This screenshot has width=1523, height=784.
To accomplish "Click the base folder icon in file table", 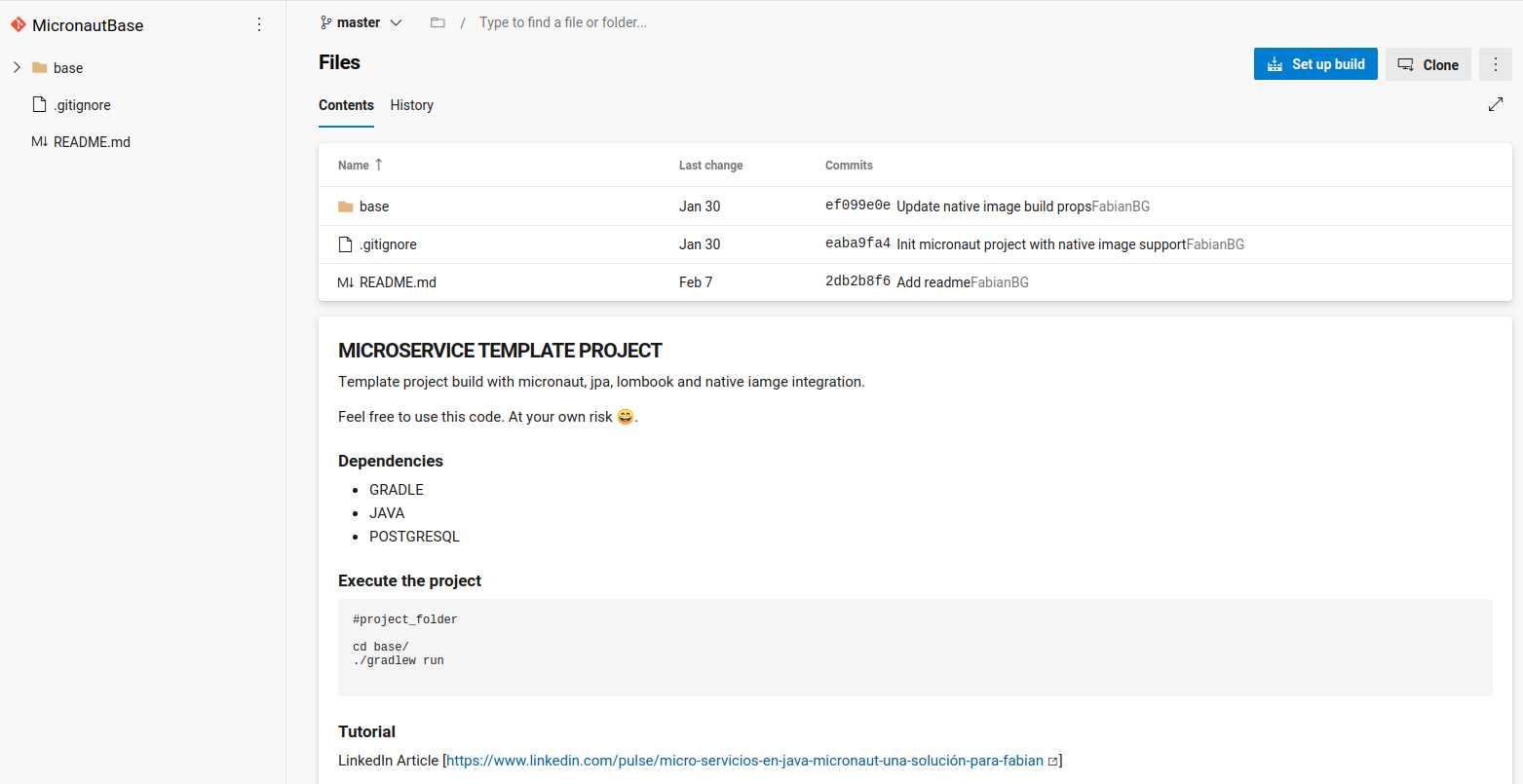I will click(x=345, y=206).
